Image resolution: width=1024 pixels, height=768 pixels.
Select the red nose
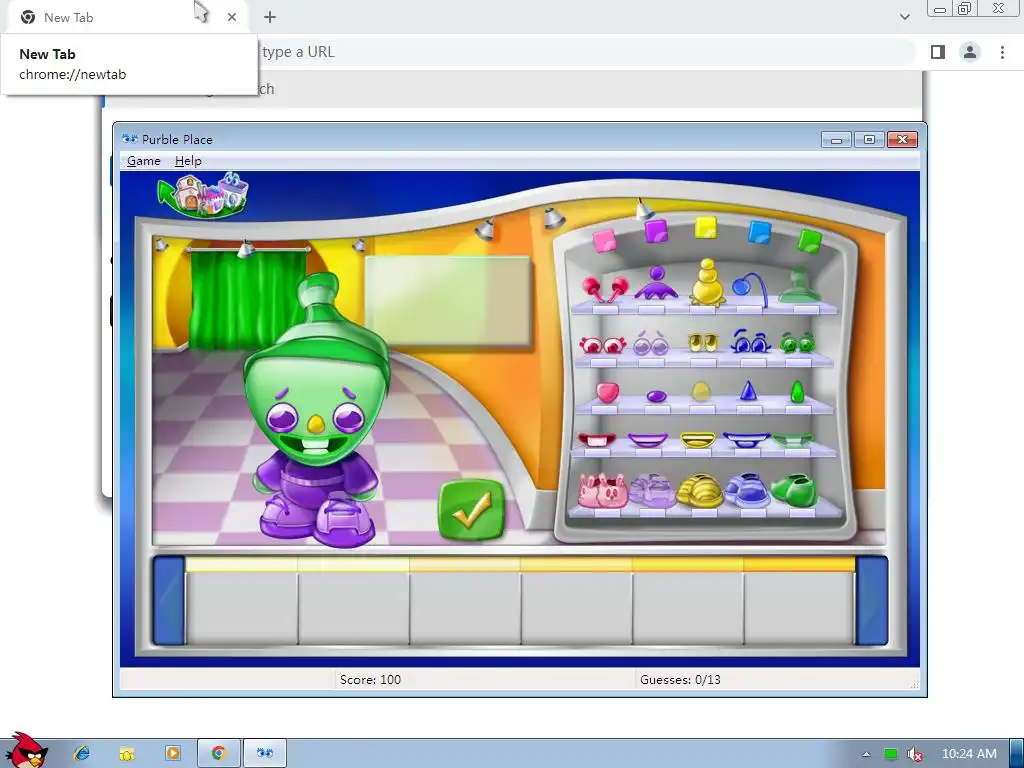click(607, 392)
